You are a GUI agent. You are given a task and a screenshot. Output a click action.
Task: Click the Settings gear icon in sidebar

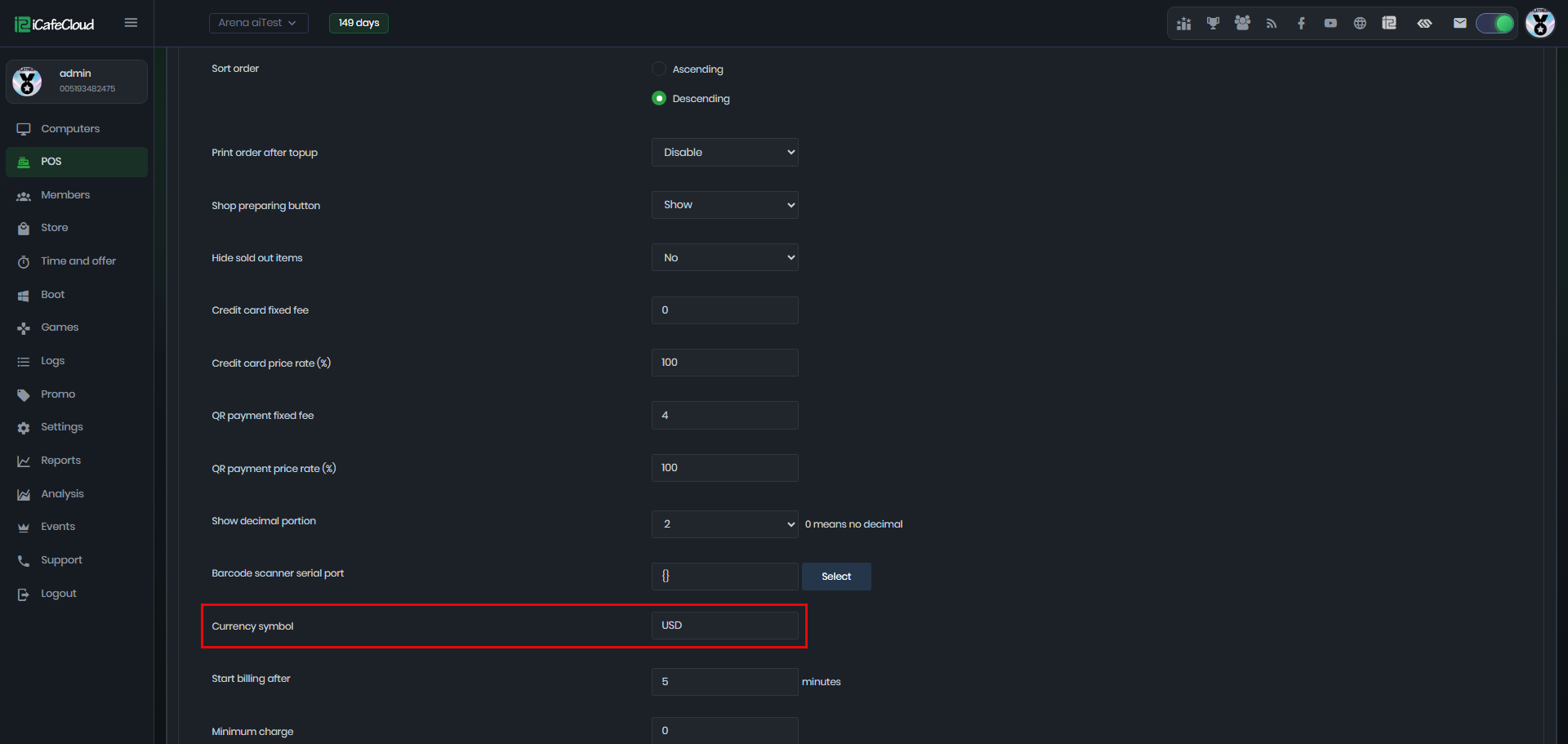[24, 427]
